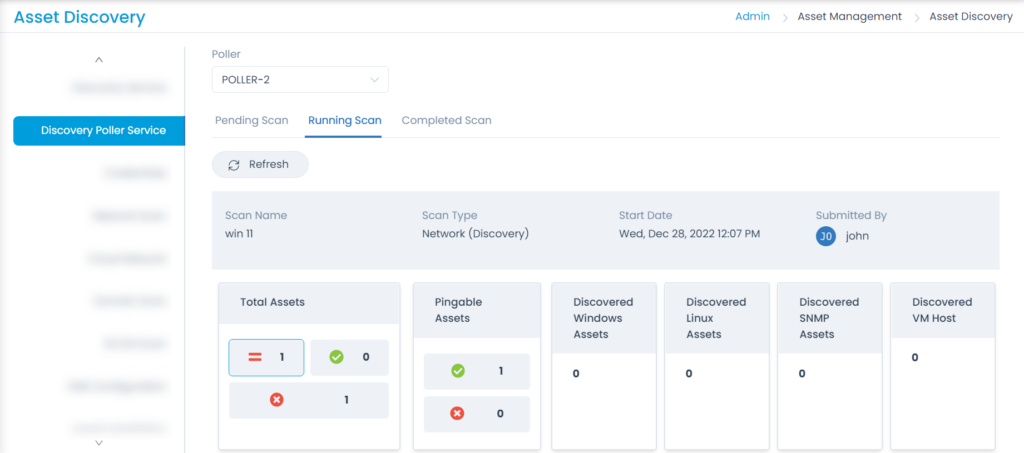Click the red equals icon in Total Assets
The image size is (1024, 453).
coord(255,358)
